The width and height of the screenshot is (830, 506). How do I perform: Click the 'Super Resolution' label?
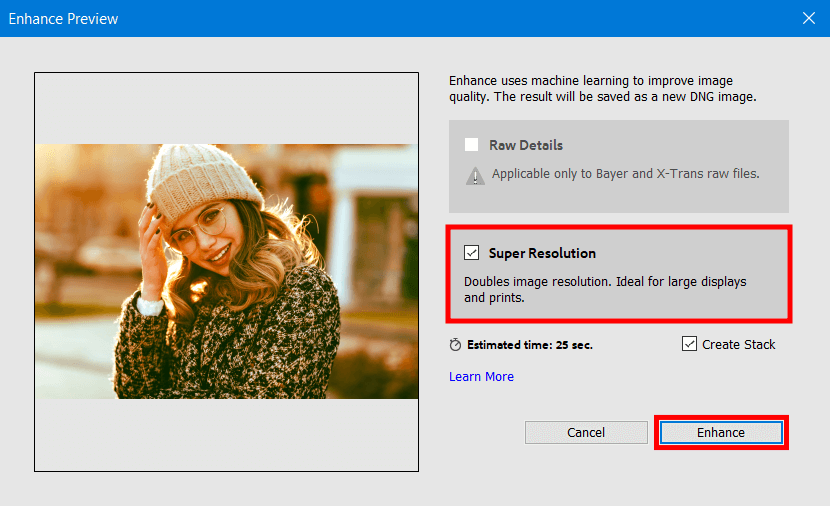point(542,253)
